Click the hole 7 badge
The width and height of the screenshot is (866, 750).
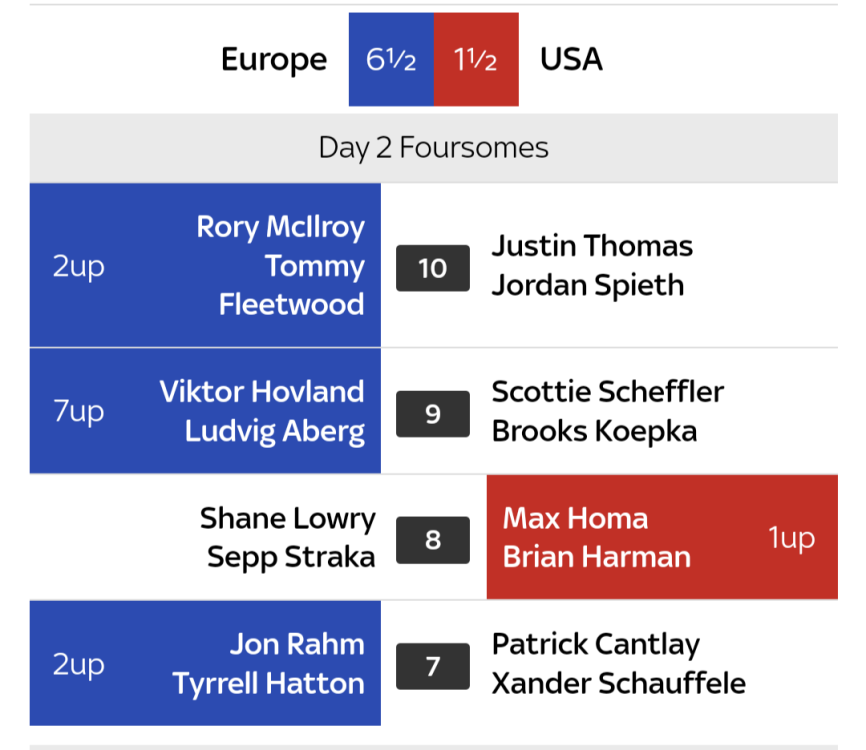(433, 666)
